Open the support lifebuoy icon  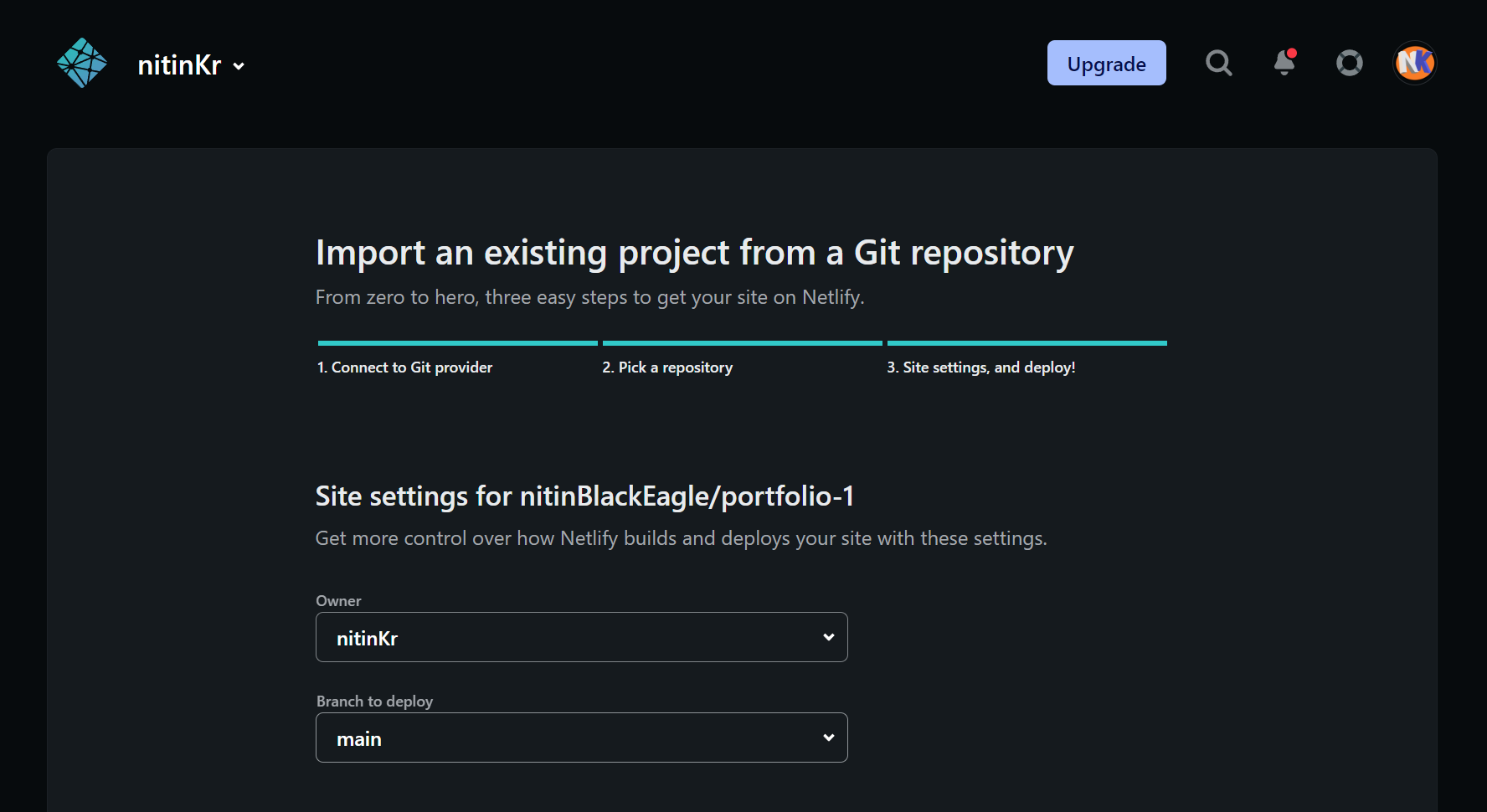1349,63
